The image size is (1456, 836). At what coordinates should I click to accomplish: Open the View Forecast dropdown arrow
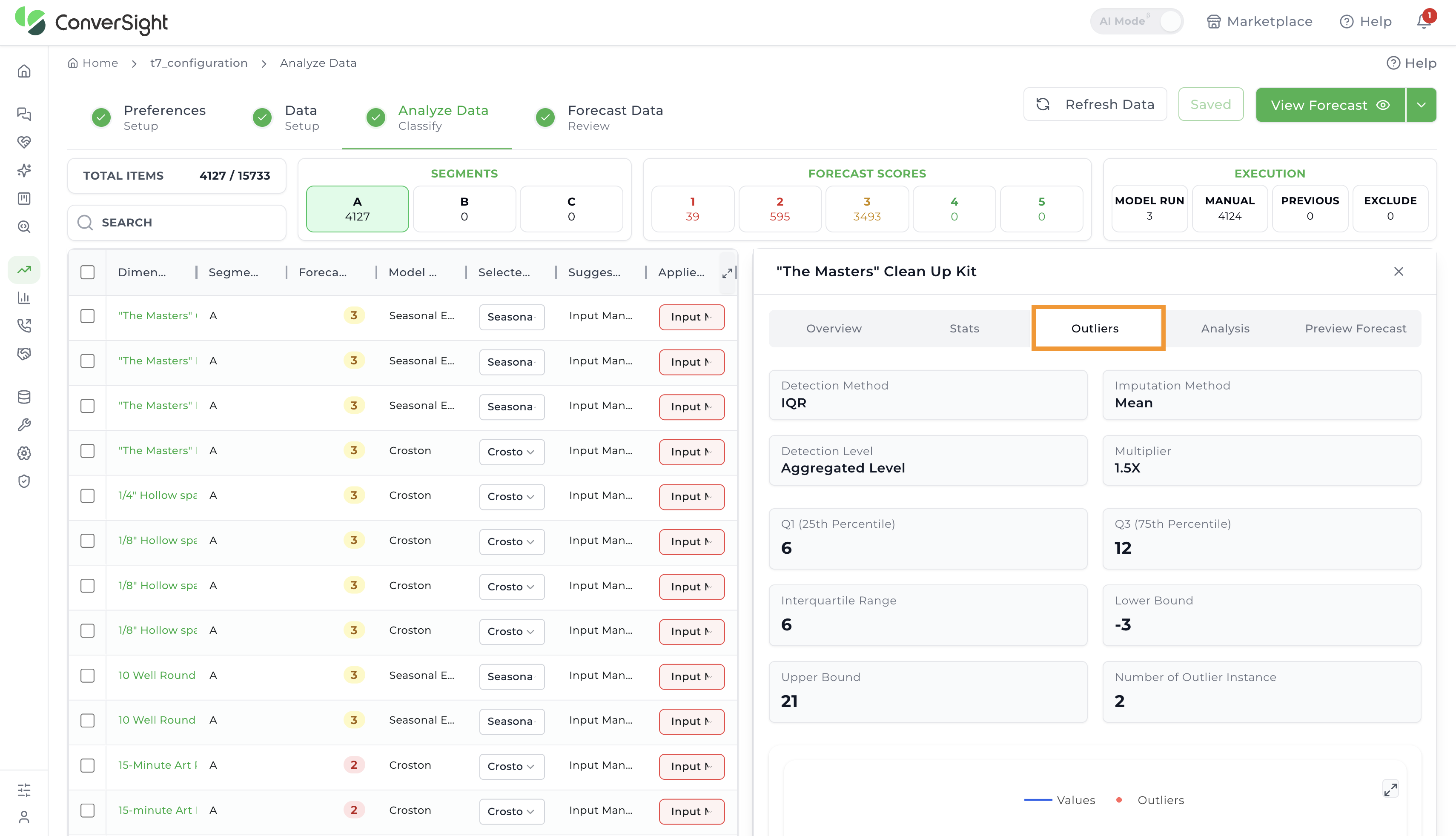click(x=1422, y=105)
